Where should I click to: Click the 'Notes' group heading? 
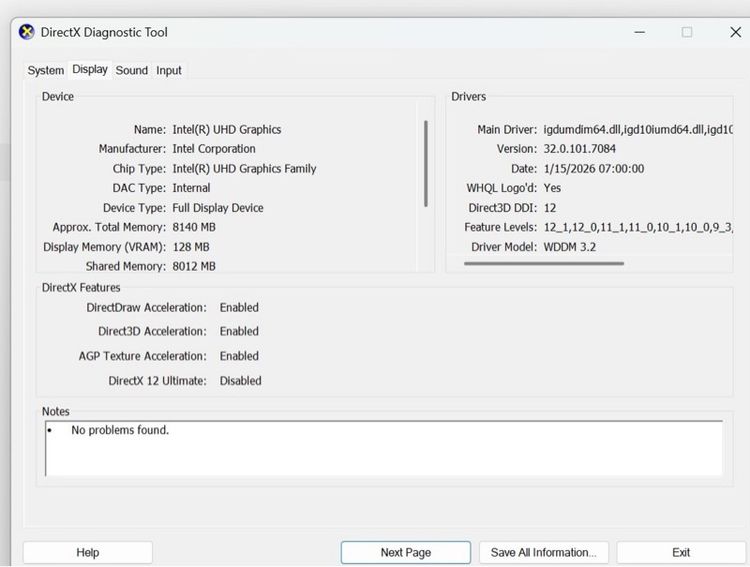coord(55,411)
